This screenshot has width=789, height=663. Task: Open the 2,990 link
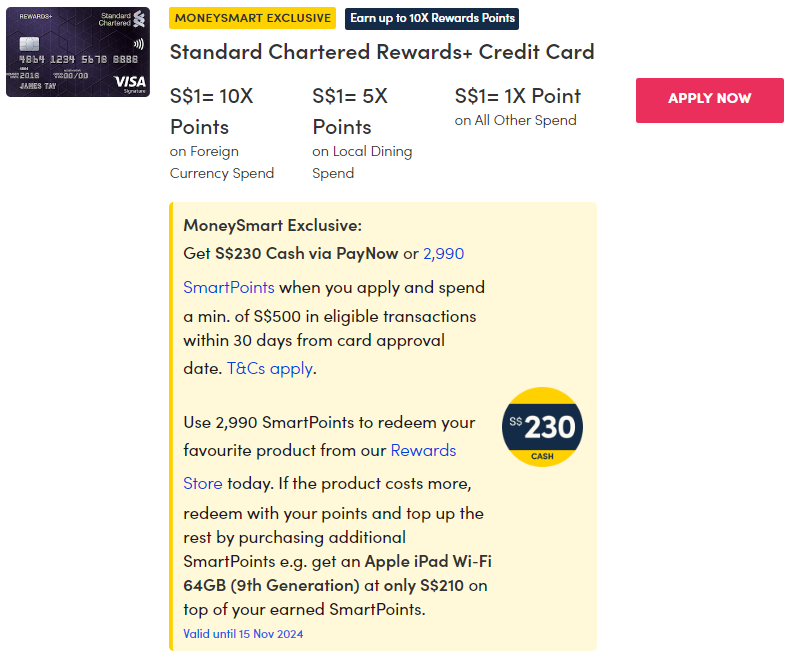point(443,253)
